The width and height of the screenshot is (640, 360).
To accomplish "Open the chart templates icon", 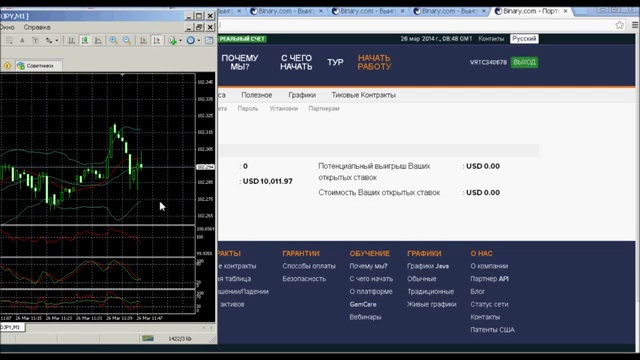I will [209, 40].
